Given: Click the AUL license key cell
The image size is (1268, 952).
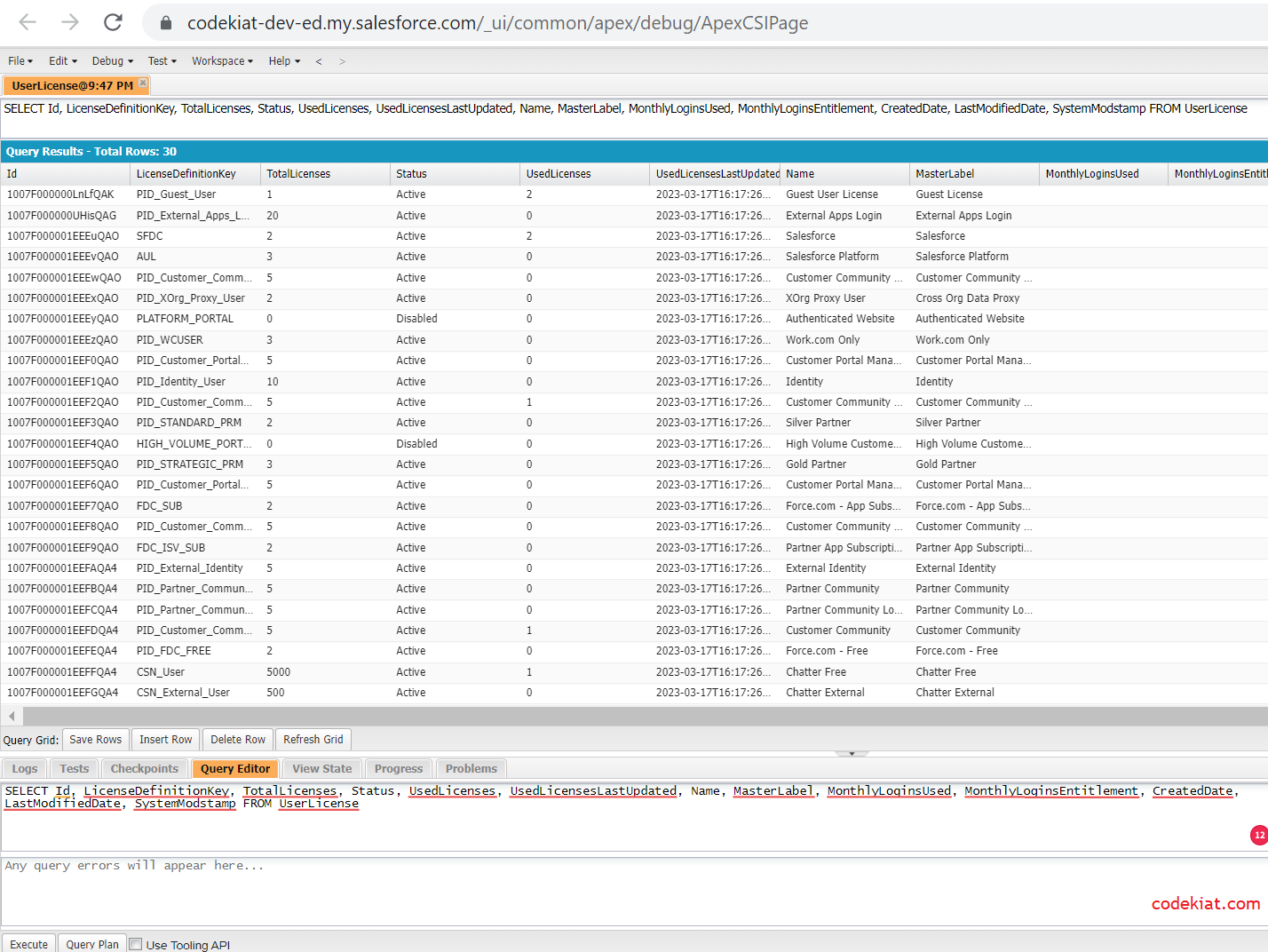Looking at the screenshot, I should (x=195, y=257).
